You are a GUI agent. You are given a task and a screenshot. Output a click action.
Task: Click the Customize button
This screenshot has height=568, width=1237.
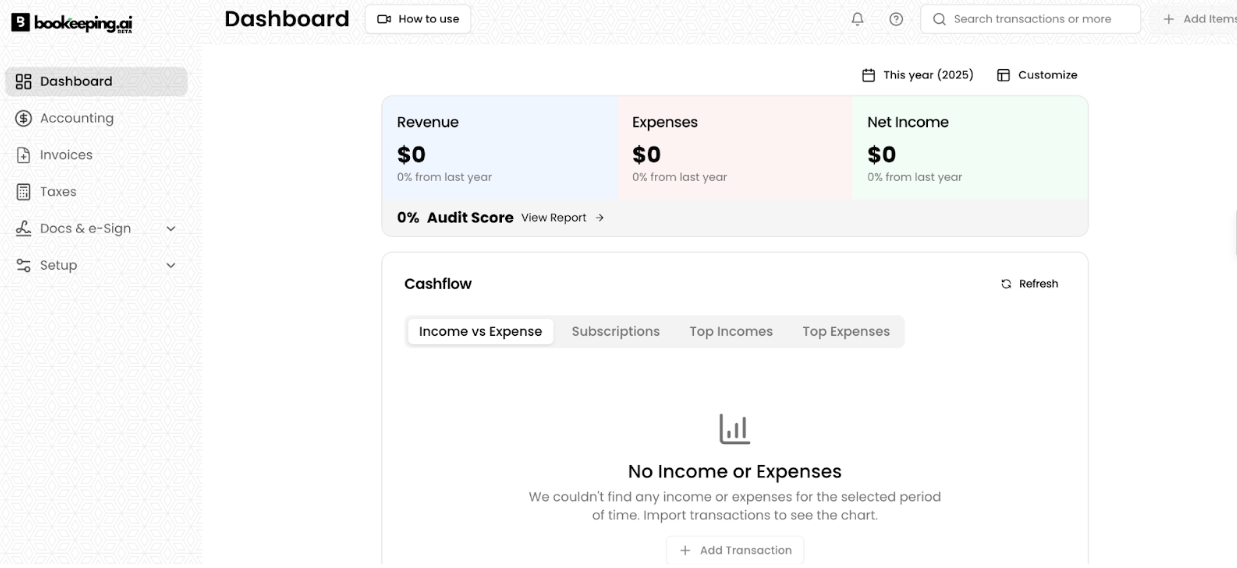[1037, 75]
